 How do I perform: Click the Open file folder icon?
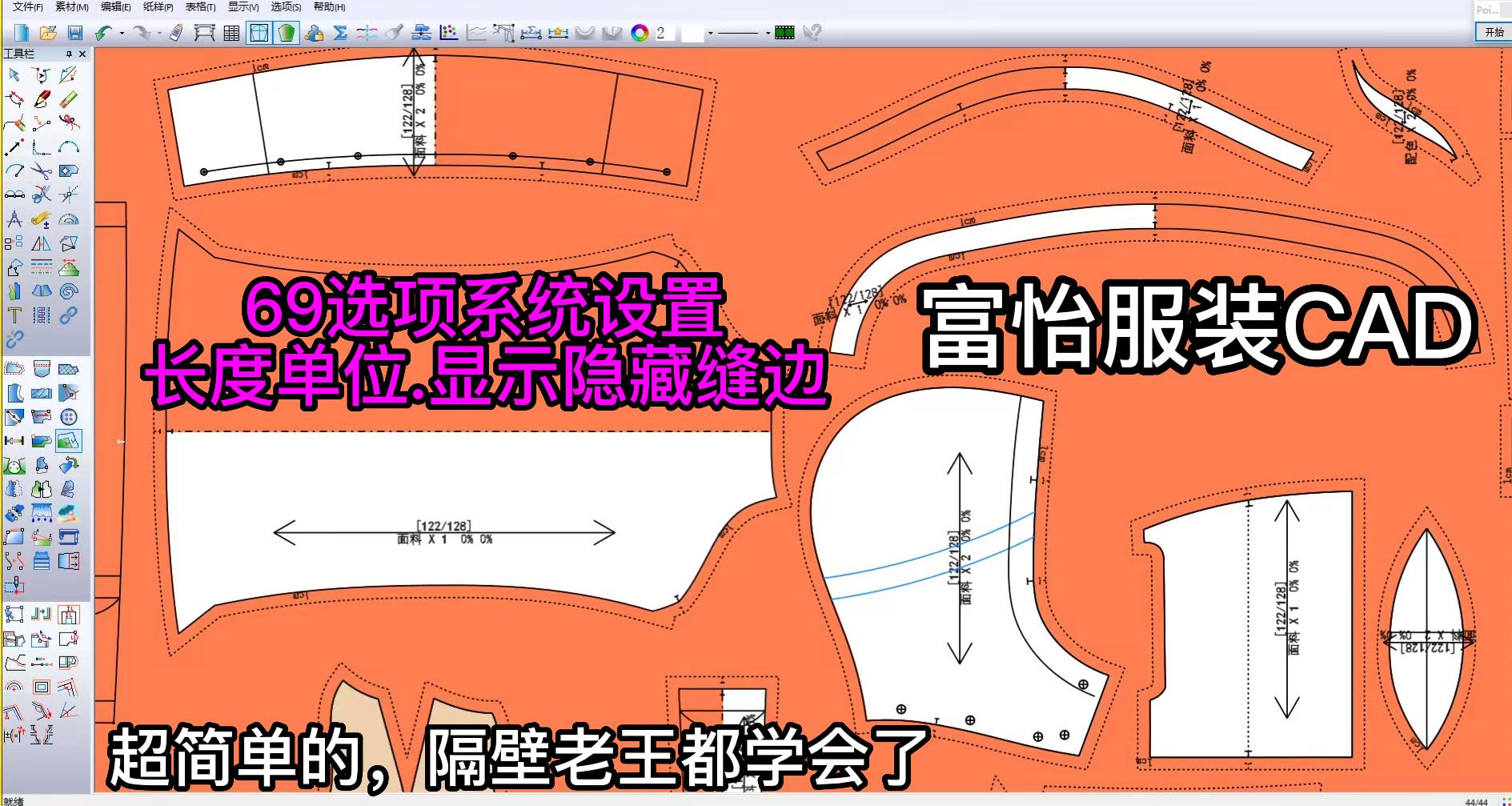(x=48, y=33)
